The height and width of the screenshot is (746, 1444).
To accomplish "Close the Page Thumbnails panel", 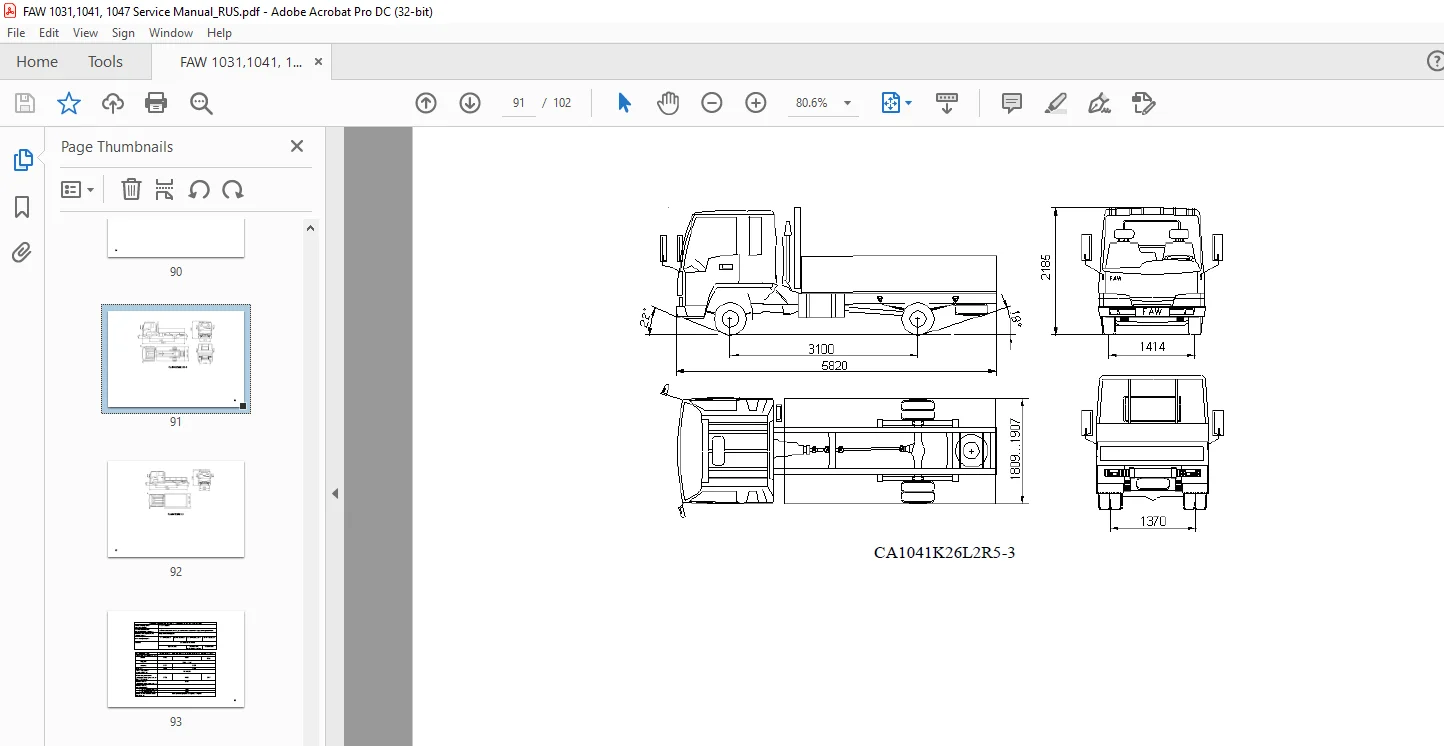I will click(297, 146).
